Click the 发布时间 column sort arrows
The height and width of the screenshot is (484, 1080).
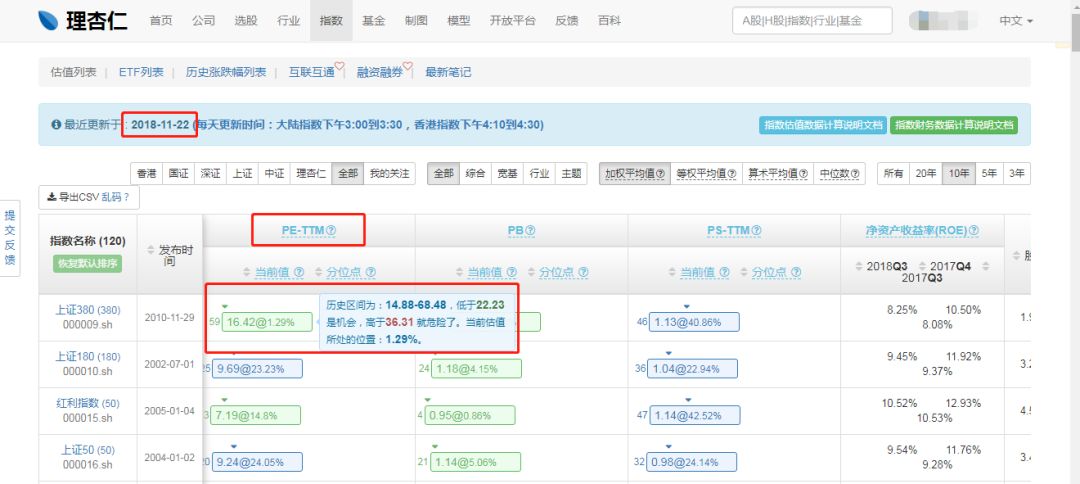[x=152, y=250]
